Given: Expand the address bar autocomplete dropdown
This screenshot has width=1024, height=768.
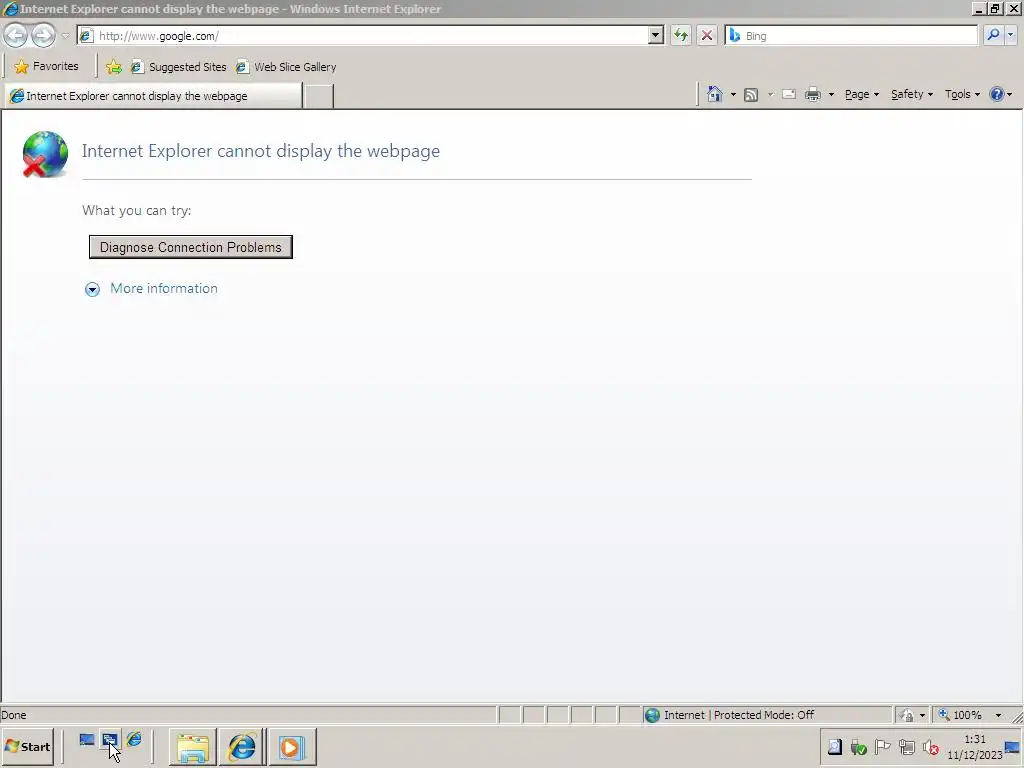Looking at the screenshot, I should click(656, 36).
